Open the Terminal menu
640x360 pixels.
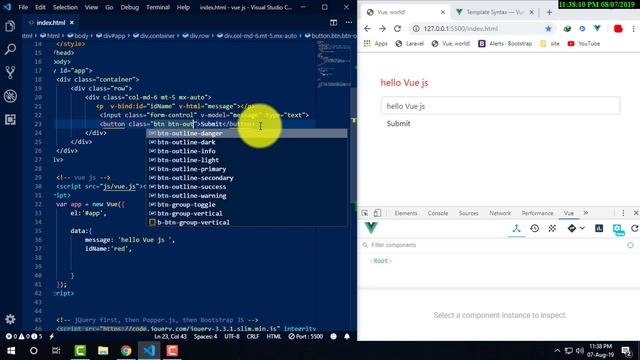158,7
